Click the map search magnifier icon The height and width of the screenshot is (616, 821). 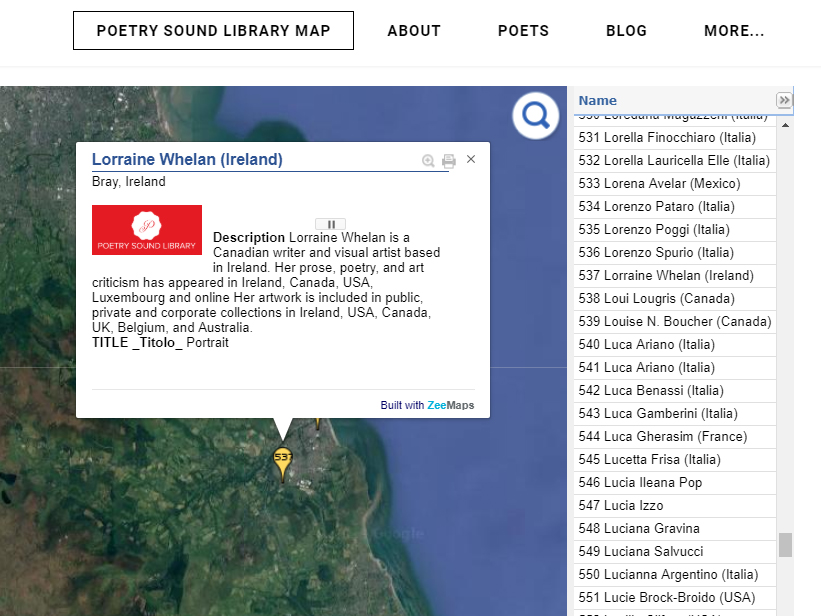click(x=535, y=117)
